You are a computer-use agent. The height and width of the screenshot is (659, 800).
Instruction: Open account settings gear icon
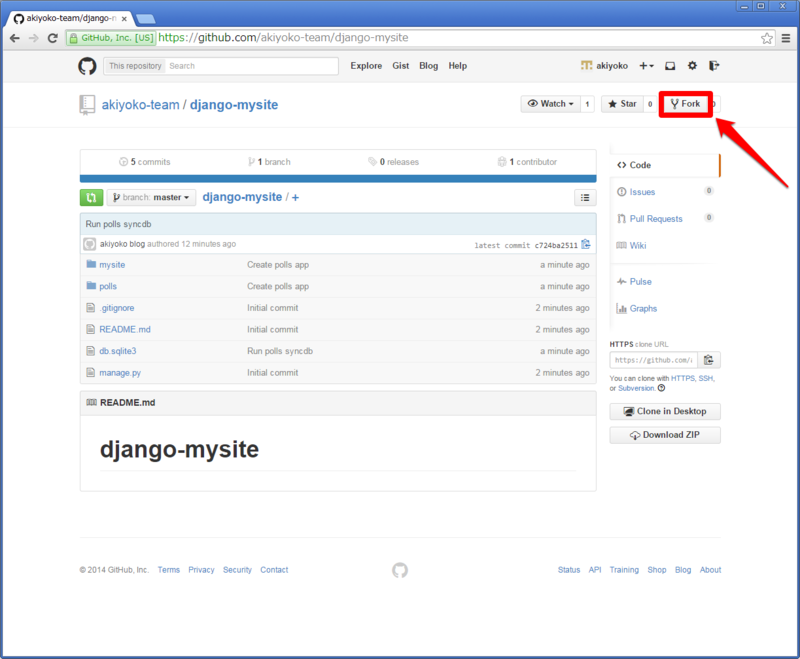point(692,66)
